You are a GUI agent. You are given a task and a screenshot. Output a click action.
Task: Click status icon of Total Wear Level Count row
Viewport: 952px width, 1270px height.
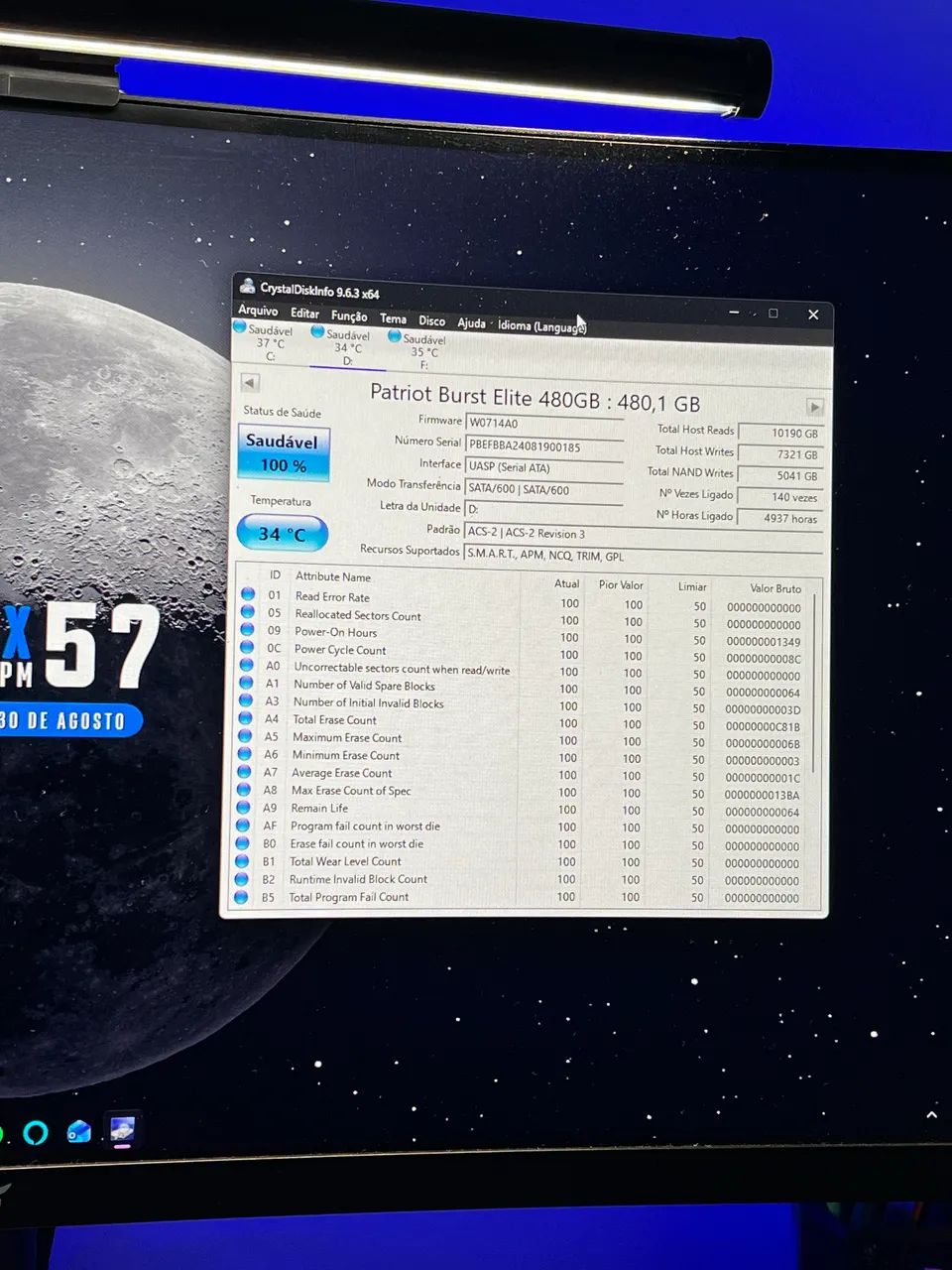pos(241,861)
